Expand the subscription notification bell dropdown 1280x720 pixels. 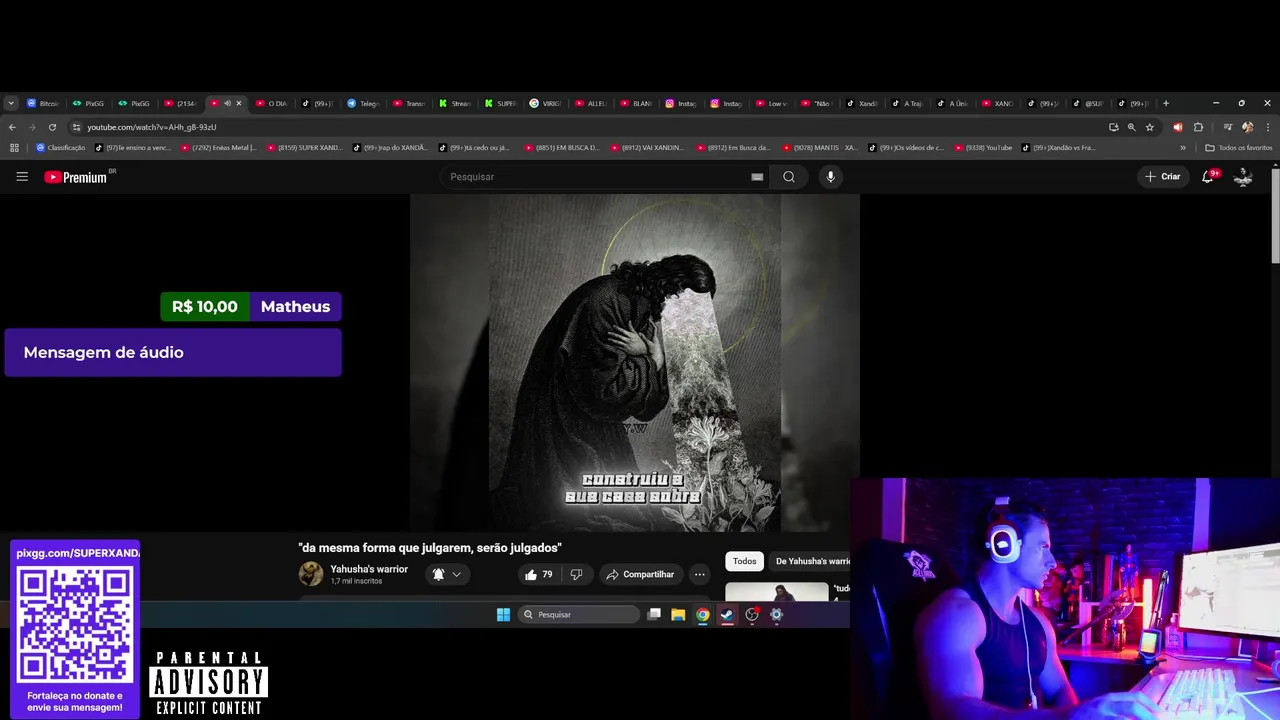point(446,575)
